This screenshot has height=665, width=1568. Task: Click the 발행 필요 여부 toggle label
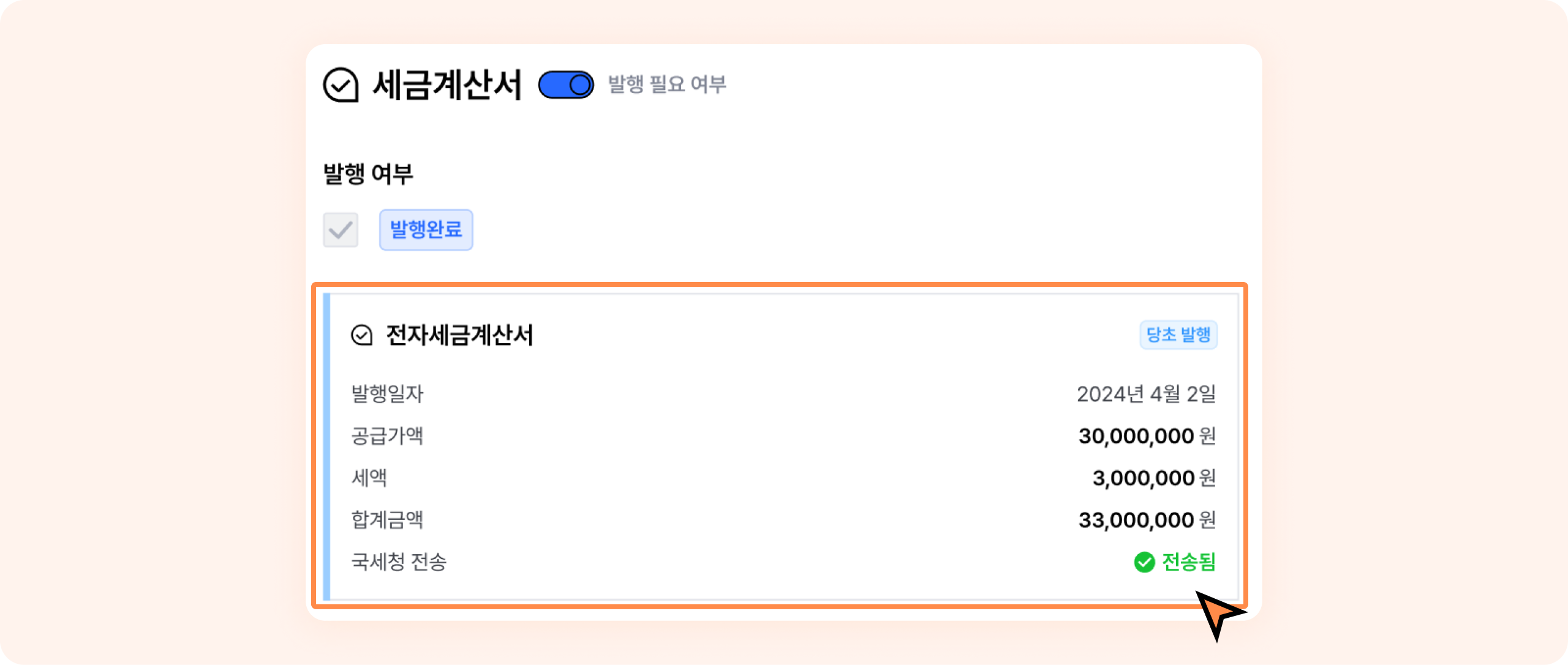point(667,85)
